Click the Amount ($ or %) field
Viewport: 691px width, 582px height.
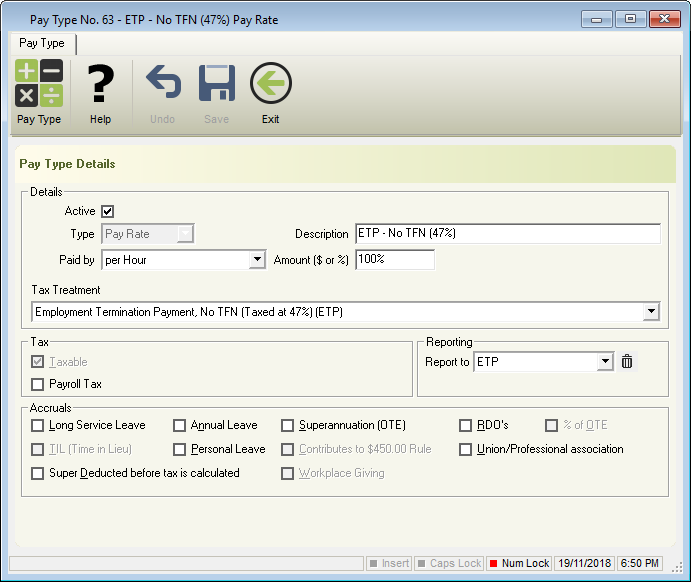(395, 259)
